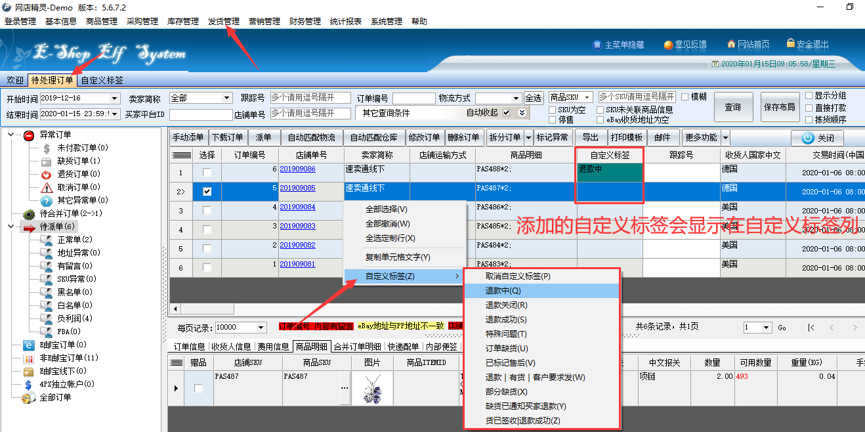The height and width of the screenshot is (432, 865).
Task: Click the abnormal orders red stop icon
Action: tap(29, 136)
